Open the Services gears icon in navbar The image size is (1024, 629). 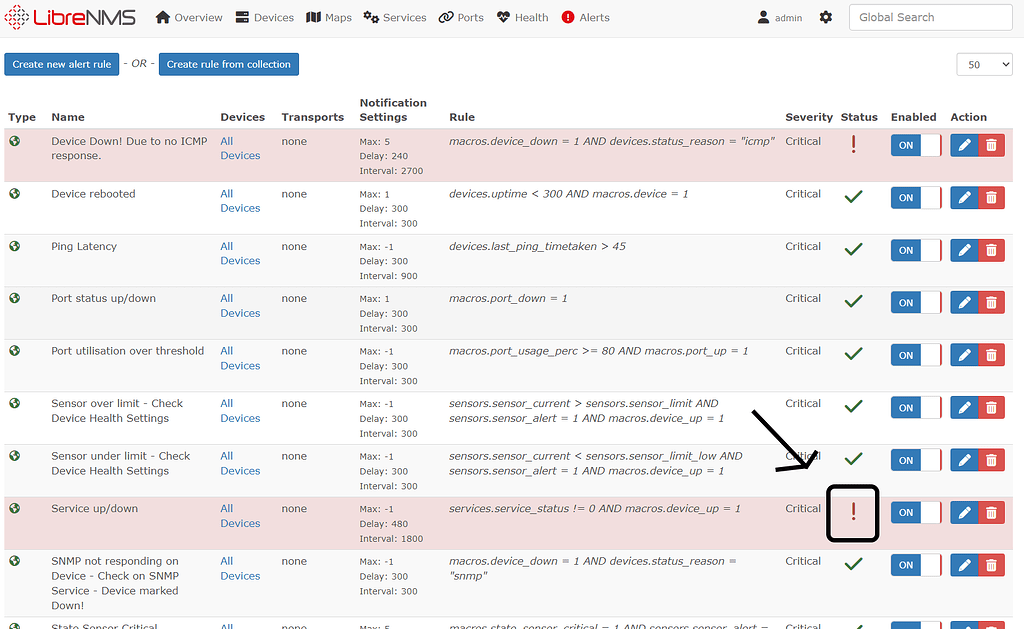click(394, 17)
